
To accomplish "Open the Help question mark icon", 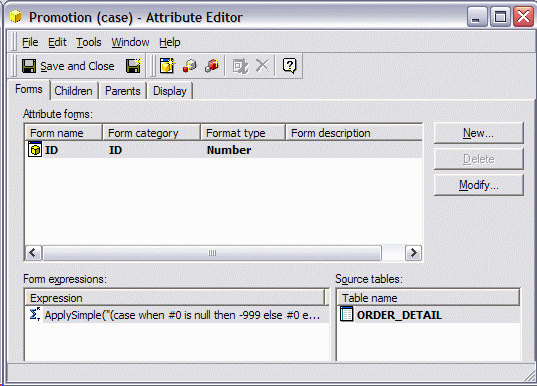I will [289, 65].
